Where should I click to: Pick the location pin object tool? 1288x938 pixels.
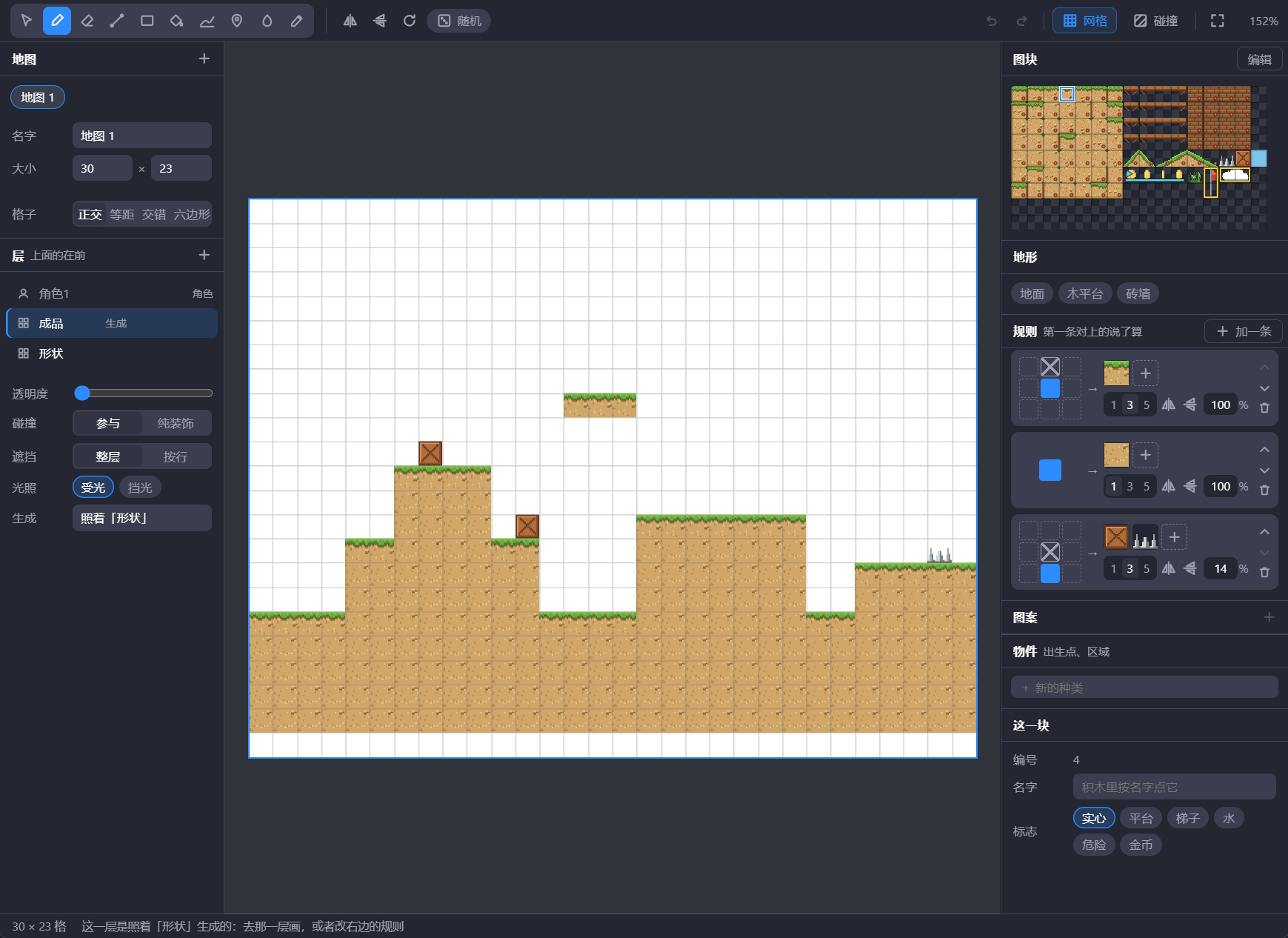pos(237,21)
